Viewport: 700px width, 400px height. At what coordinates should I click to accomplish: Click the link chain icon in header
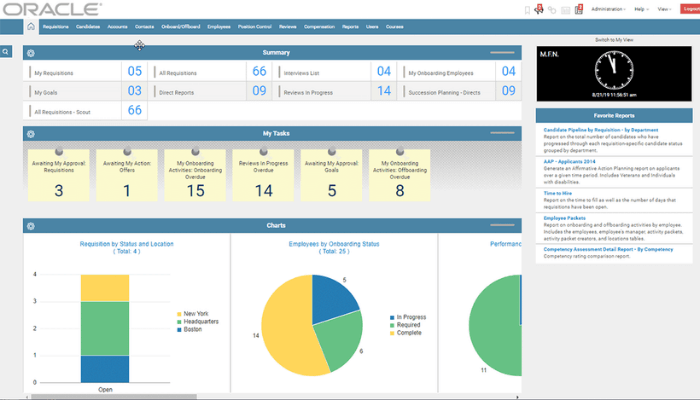pos(552,10)
